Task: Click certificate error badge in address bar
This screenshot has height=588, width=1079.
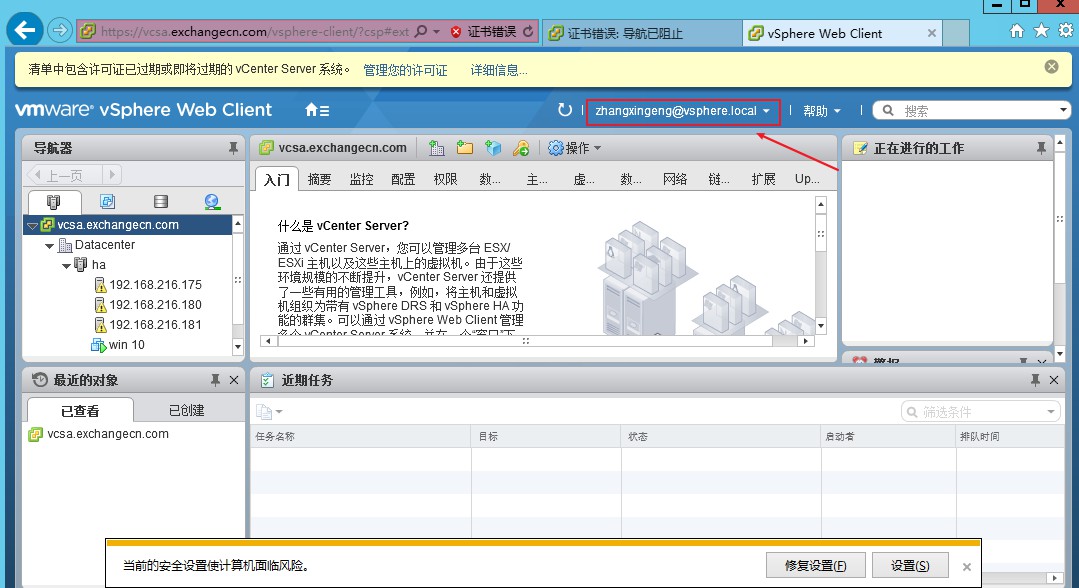Action: coord(483,32)
